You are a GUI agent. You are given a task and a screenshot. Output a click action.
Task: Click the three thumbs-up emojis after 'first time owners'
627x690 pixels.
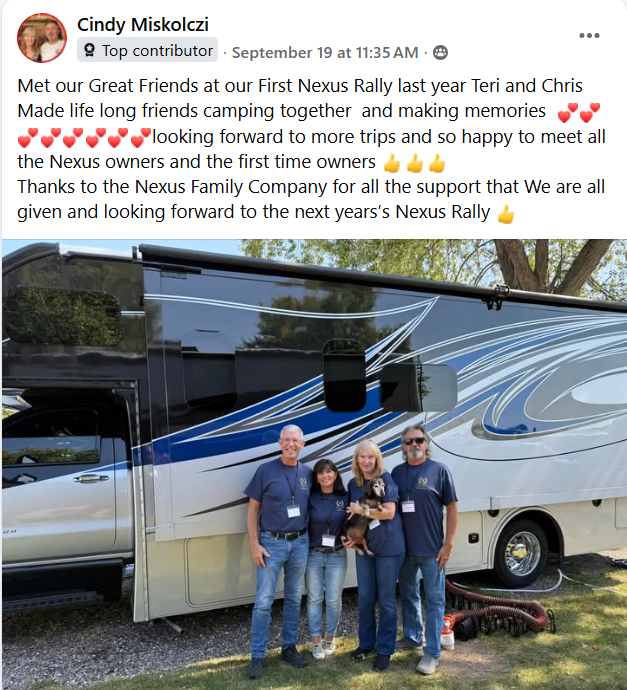click(x=414, y=163)
